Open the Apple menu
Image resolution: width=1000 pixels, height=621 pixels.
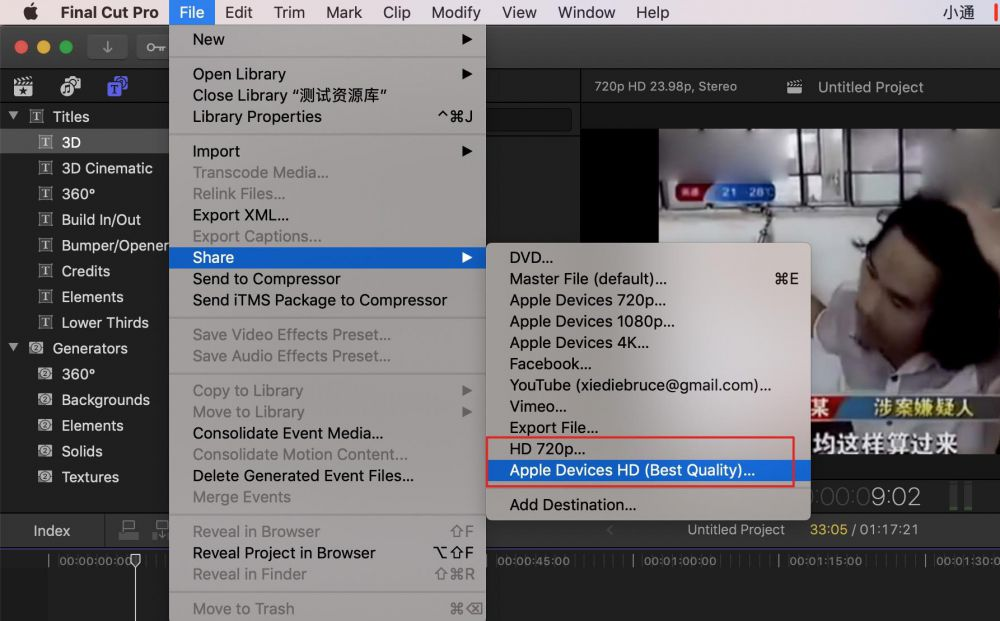pos(30,12)
